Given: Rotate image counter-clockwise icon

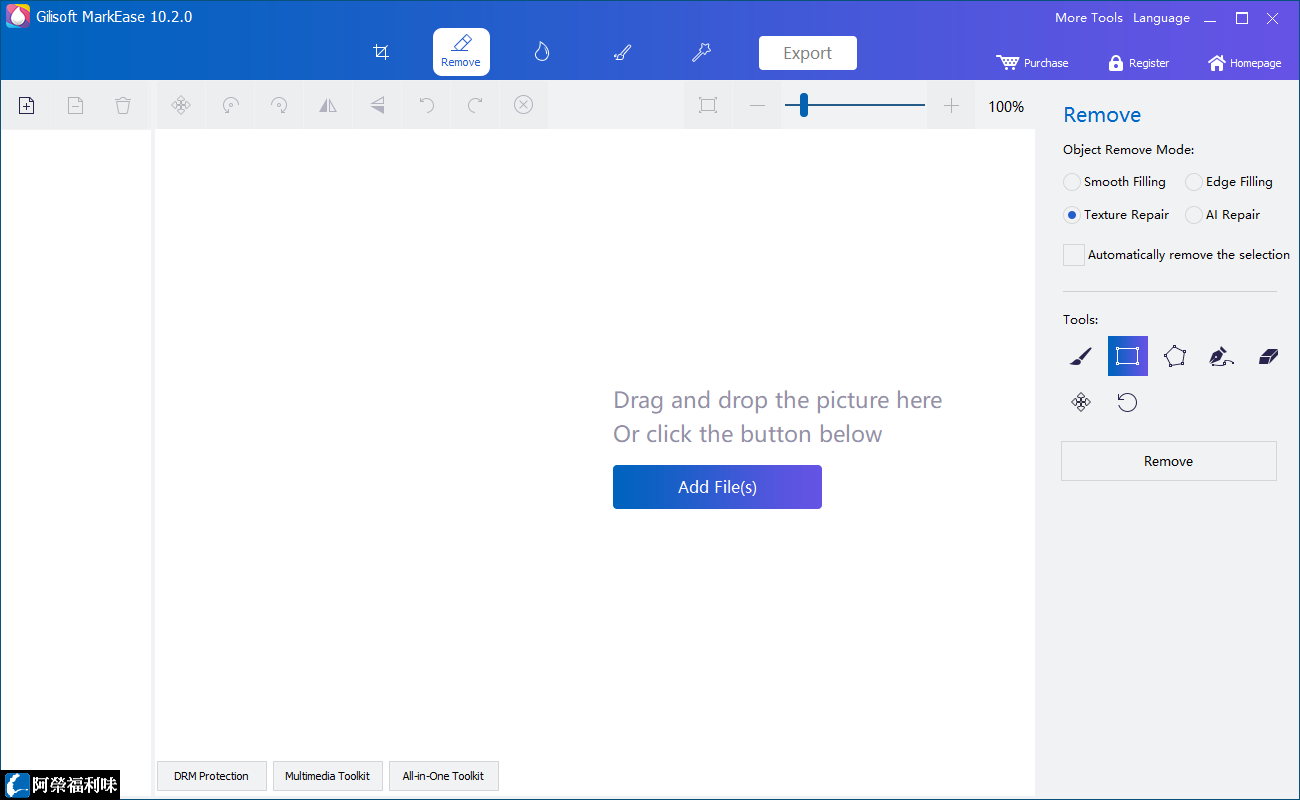Looking at the screenshot, I should (x=230, y=105).
